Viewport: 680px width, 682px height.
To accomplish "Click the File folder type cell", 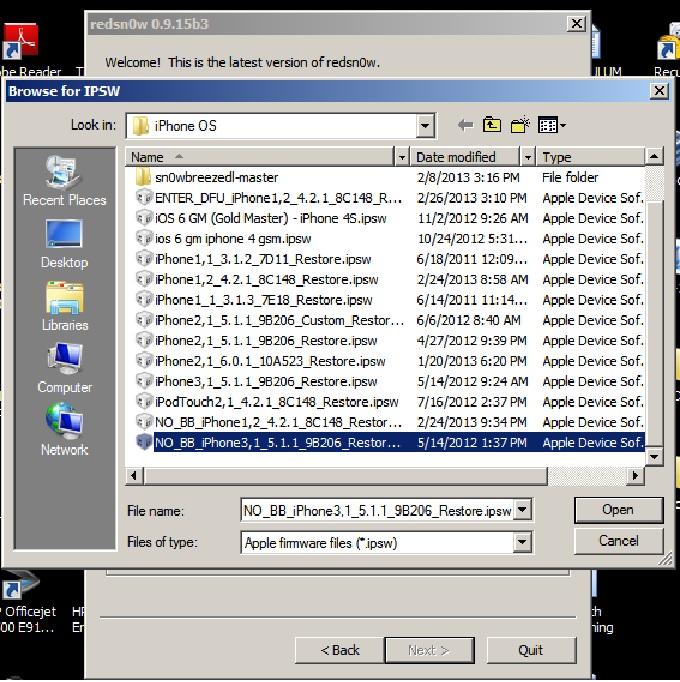I will (570, 177).
